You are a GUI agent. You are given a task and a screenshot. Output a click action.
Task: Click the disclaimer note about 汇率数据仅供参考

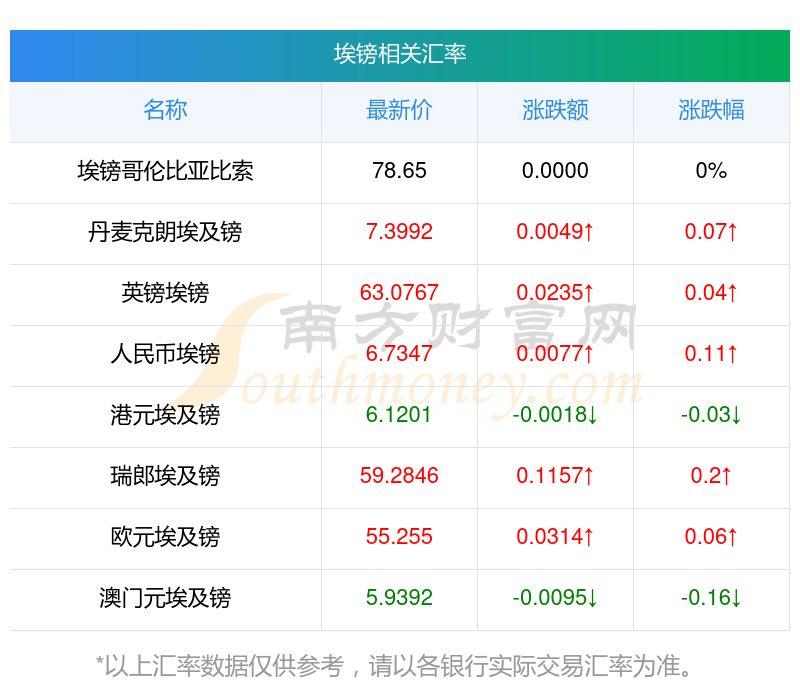pyautogui.click(x=394, y=666)
